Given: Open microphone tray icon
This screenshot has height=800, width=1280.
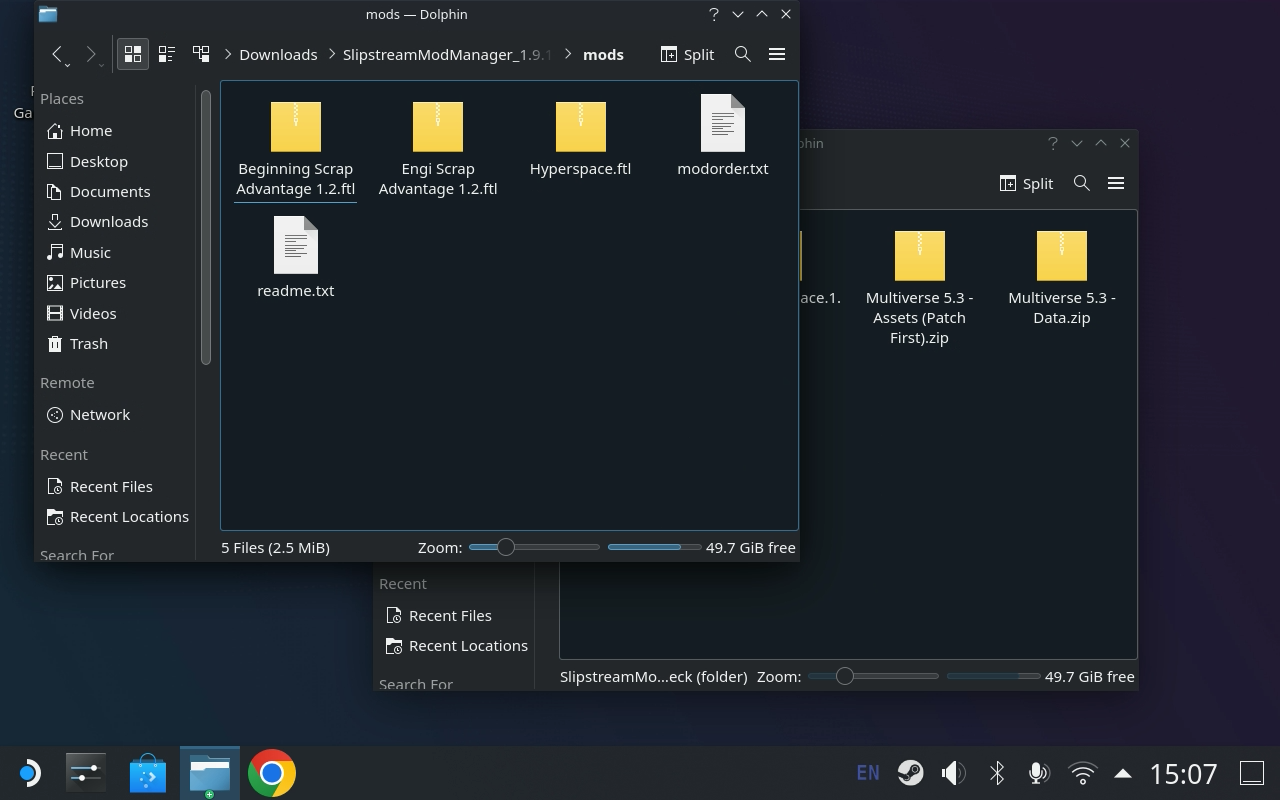Looking at the screenshot, I should (x=1039, y=773).
